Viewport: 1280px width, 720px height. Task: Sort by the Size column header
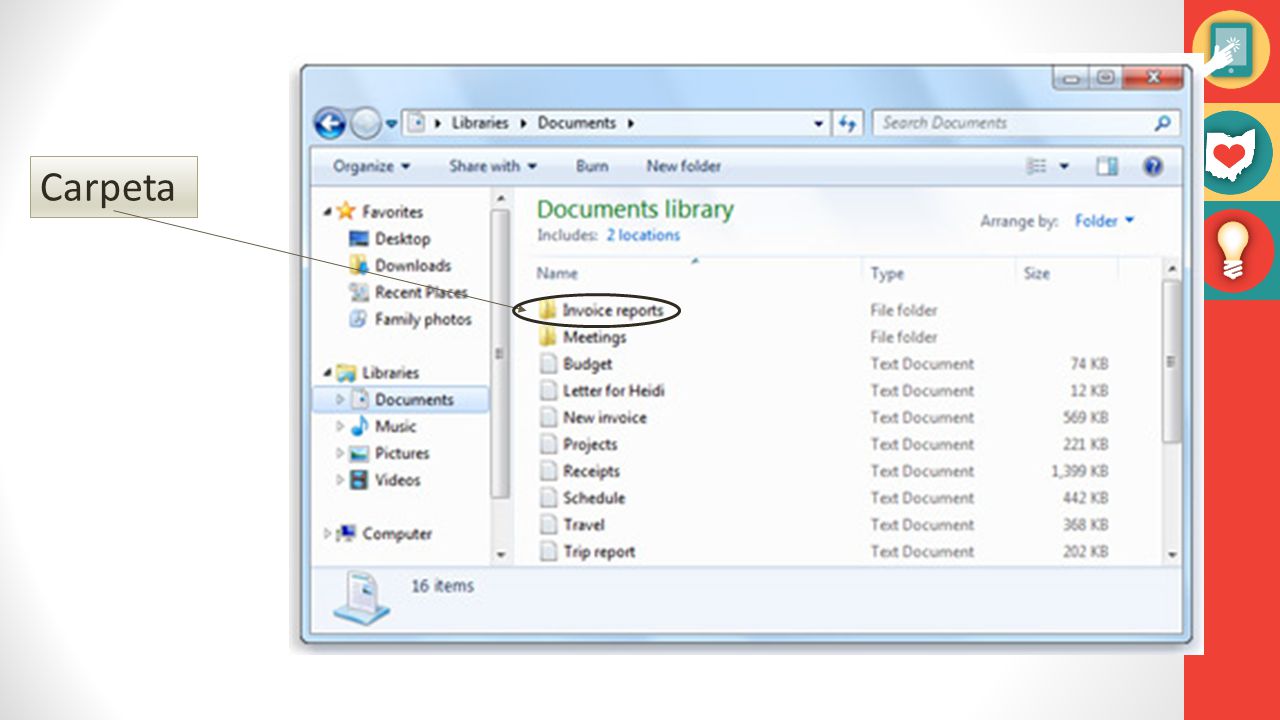pos(1036,273)
